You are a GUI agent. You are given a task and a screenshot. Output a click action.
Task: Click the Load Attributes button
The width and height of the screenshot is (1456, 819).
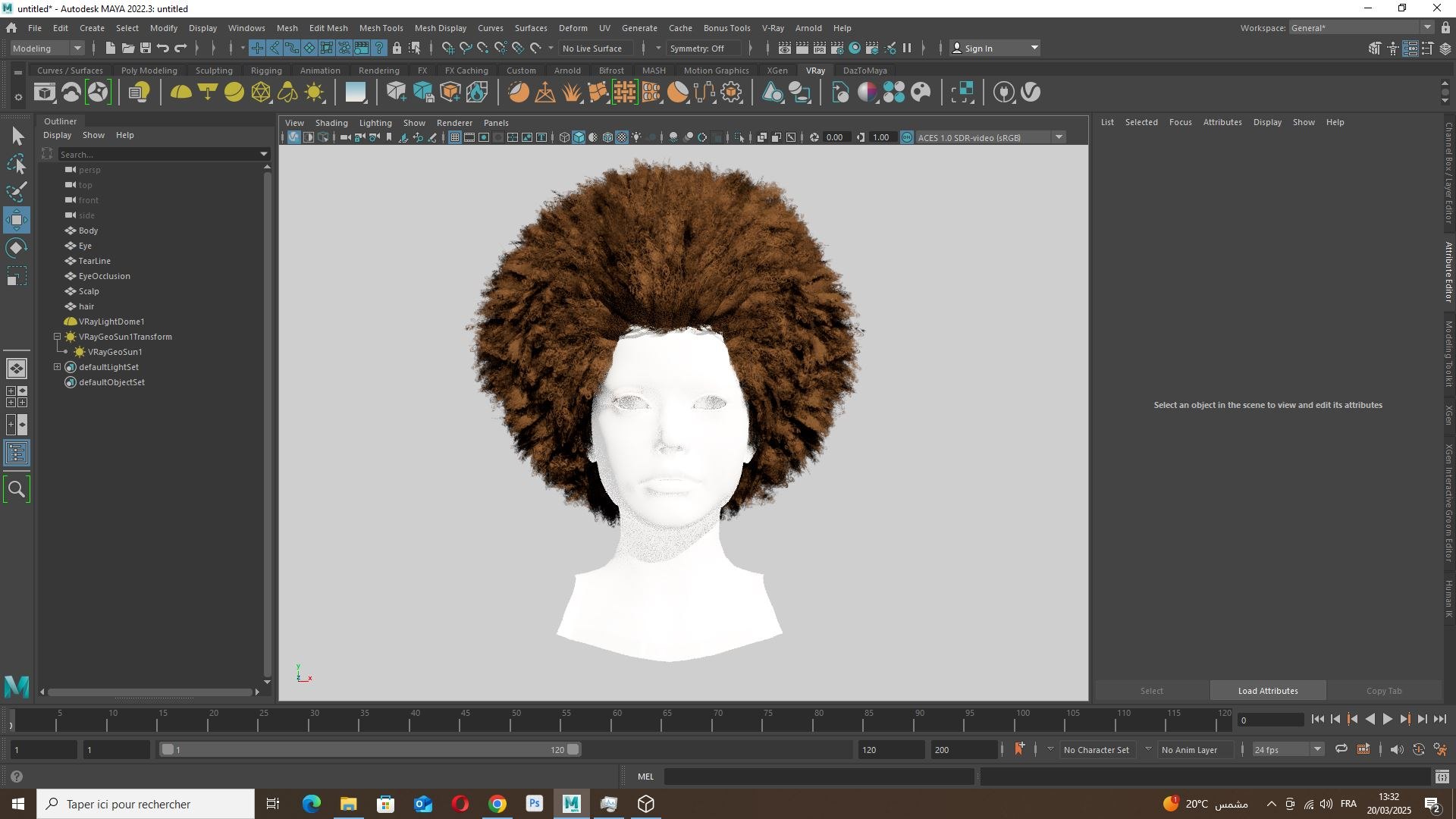tap(1268, 691)
